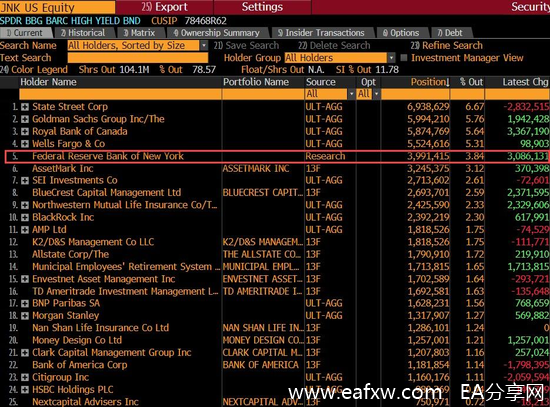
Task: Sort by the % Out column header
Action: [471, 82]
